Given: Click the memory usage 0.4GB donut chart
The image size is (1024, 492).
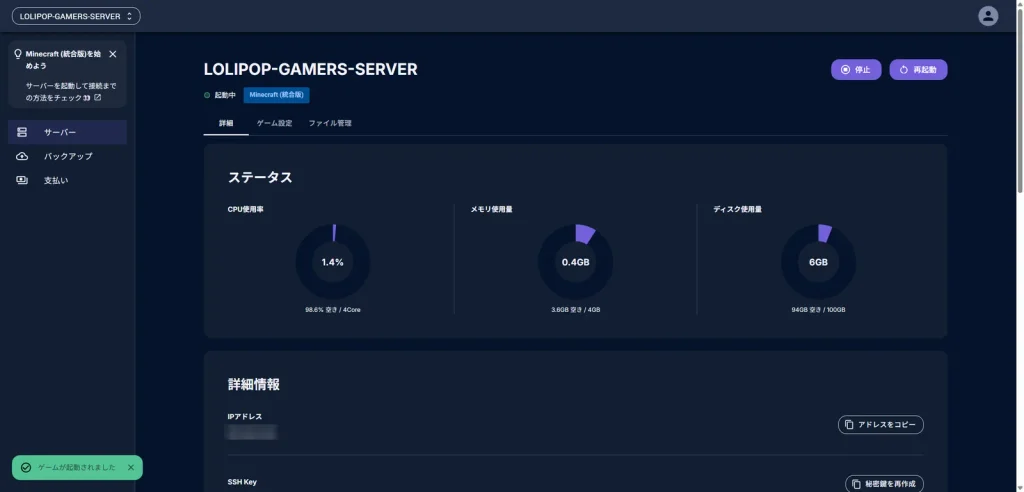Looking at the screenshot, I should pyautogui.click(x=575, y=262).
